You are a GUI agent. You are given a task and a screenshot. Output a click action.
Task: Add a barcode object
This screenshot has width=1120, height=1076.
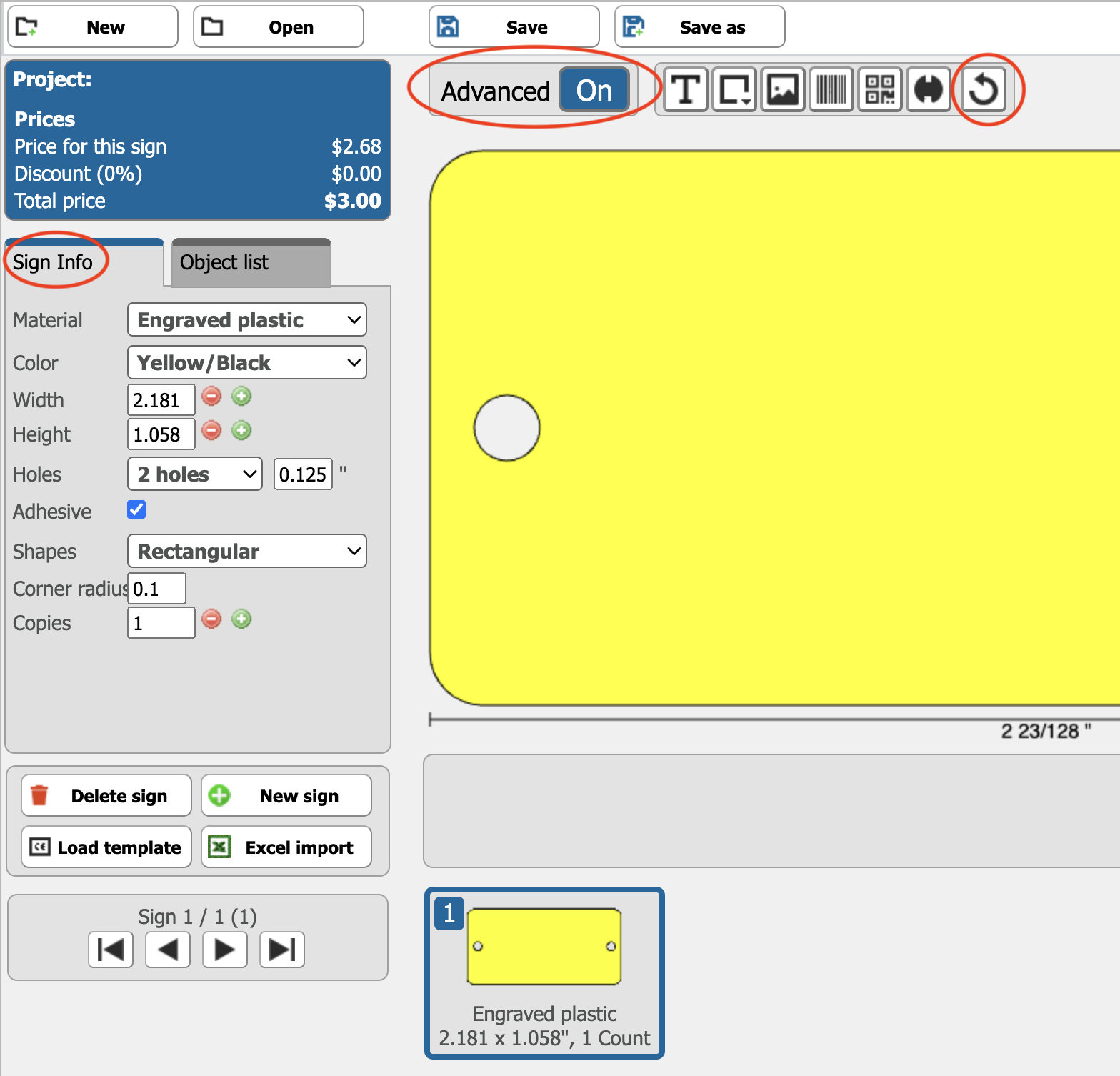[831, 90]
